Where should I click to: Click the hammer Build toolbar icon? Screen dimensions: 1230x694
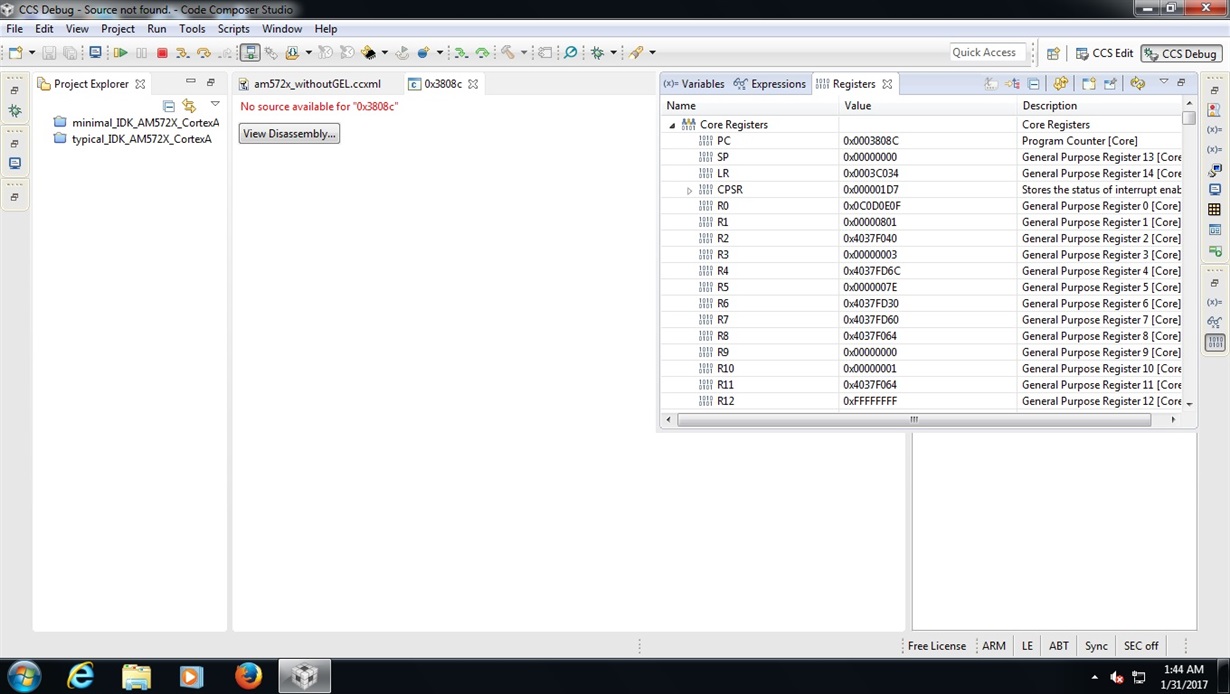pos(507,52)
